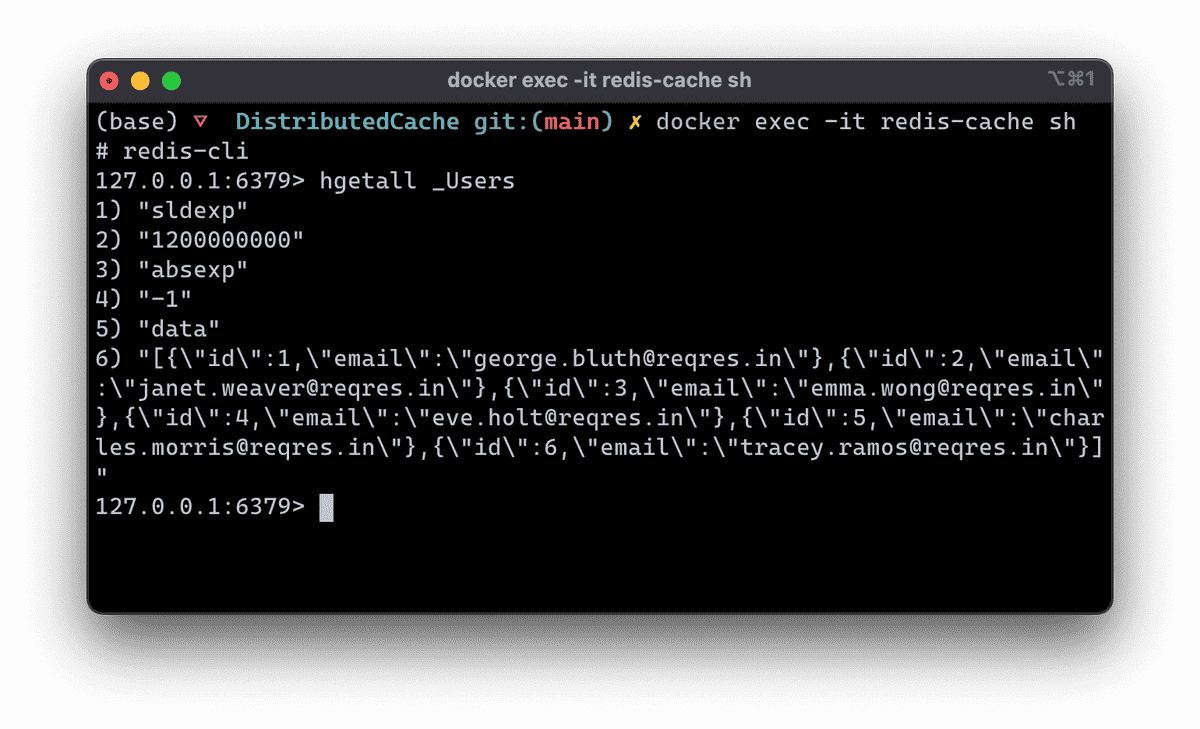This screenshot has width=1200, height=729.
Task: Click the "1200000000" value line
Action: pos(200,240)
